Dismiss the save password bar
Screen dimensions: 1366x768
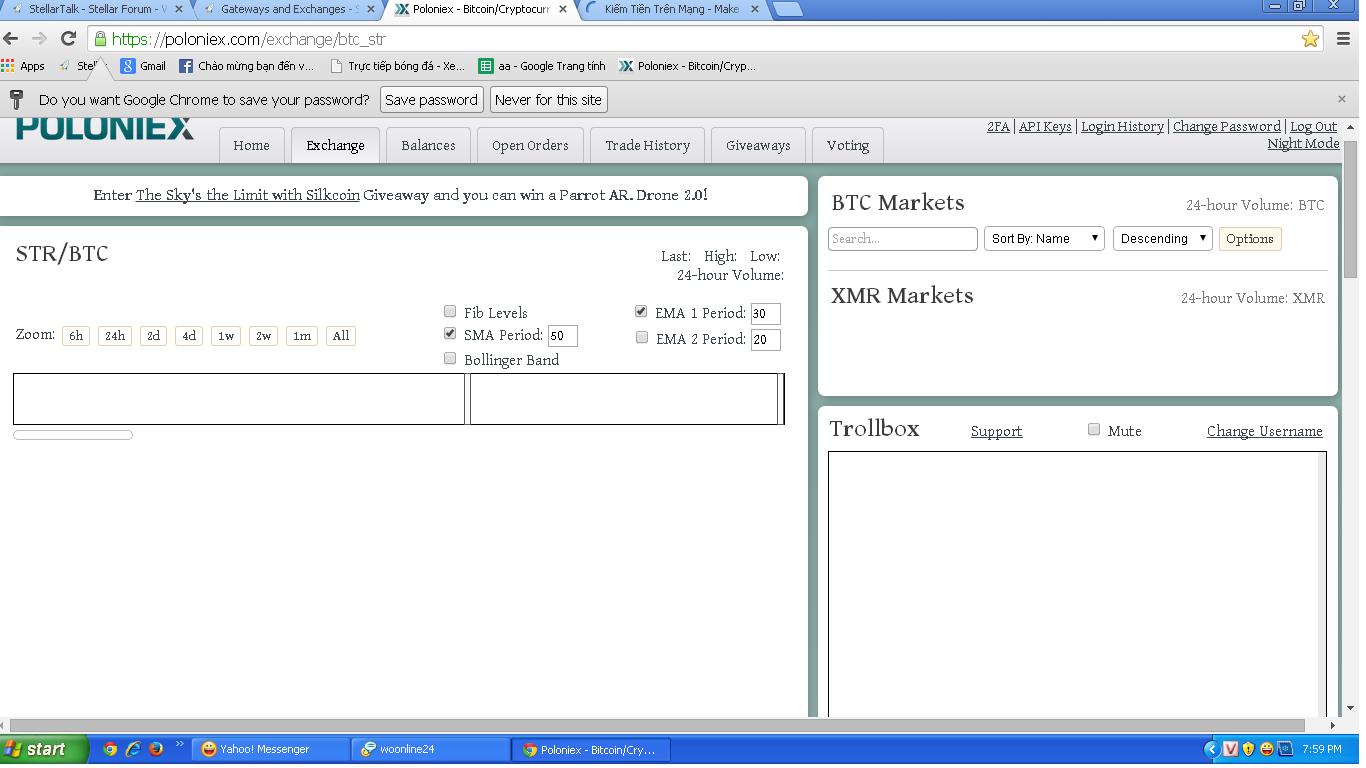1342,99
